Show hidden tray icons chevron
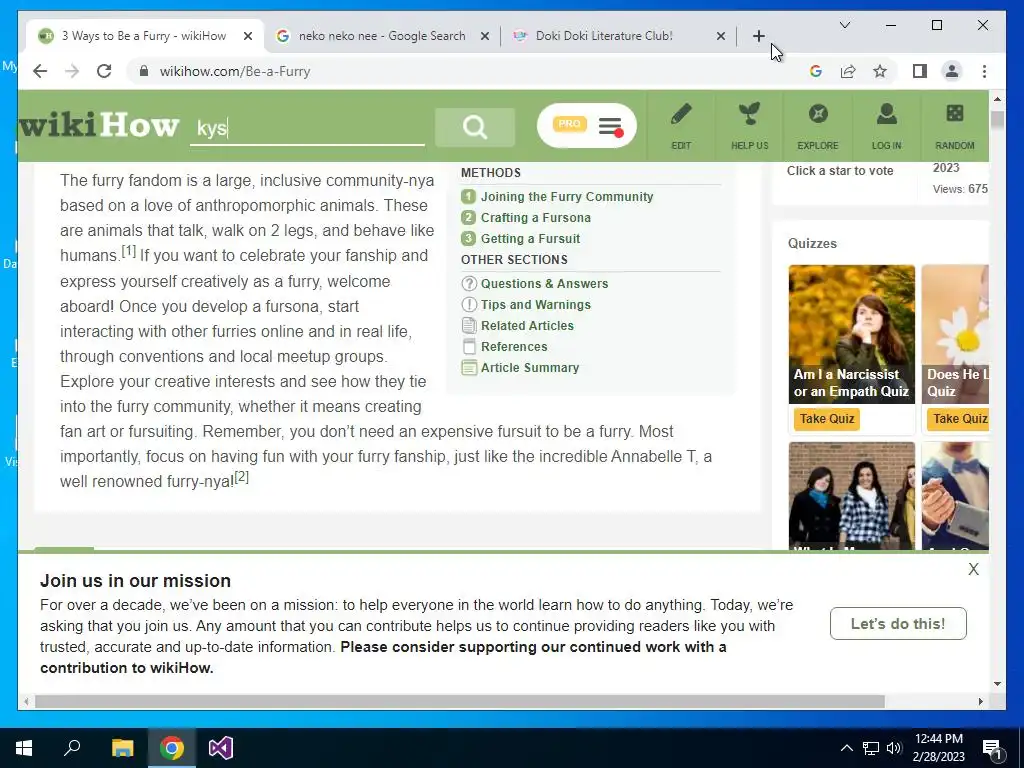Viewport: 1024px width, 768px height. point(846,748)
